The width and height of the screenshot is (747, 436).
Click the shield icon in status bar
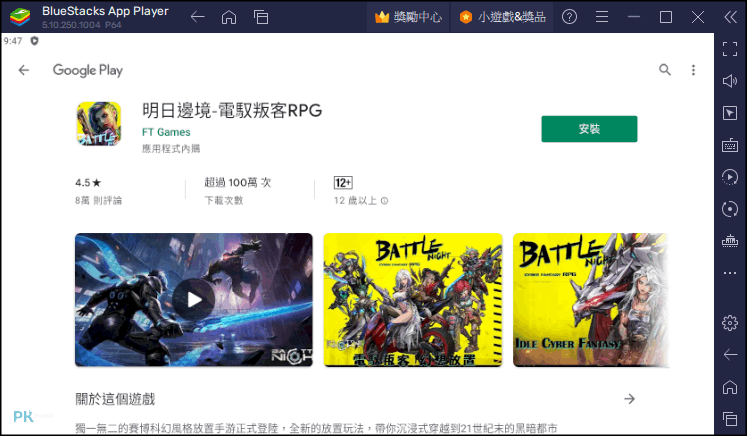(x=34, y=41)
